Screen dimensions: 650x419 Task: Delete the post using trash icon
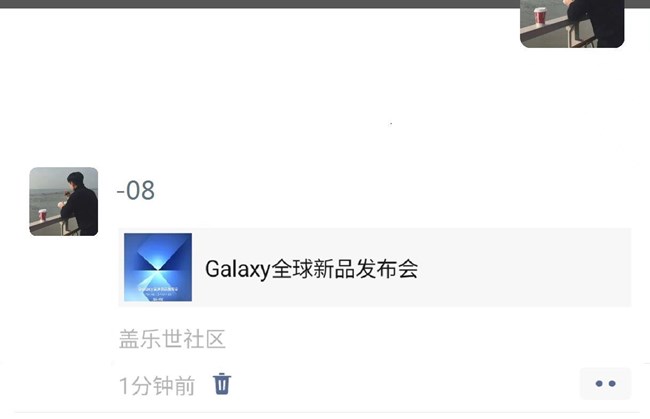pos(222,384)
